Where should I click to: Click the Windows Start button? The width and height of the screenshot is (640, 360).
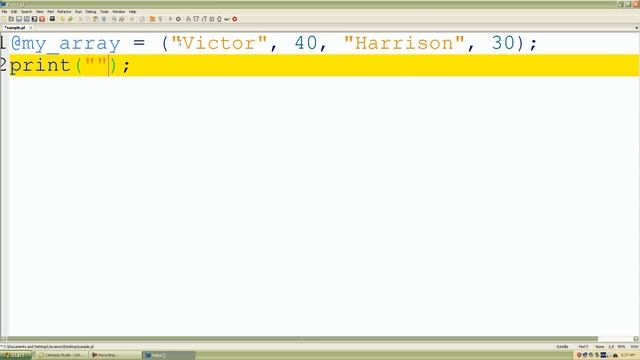tap(16, 355)
